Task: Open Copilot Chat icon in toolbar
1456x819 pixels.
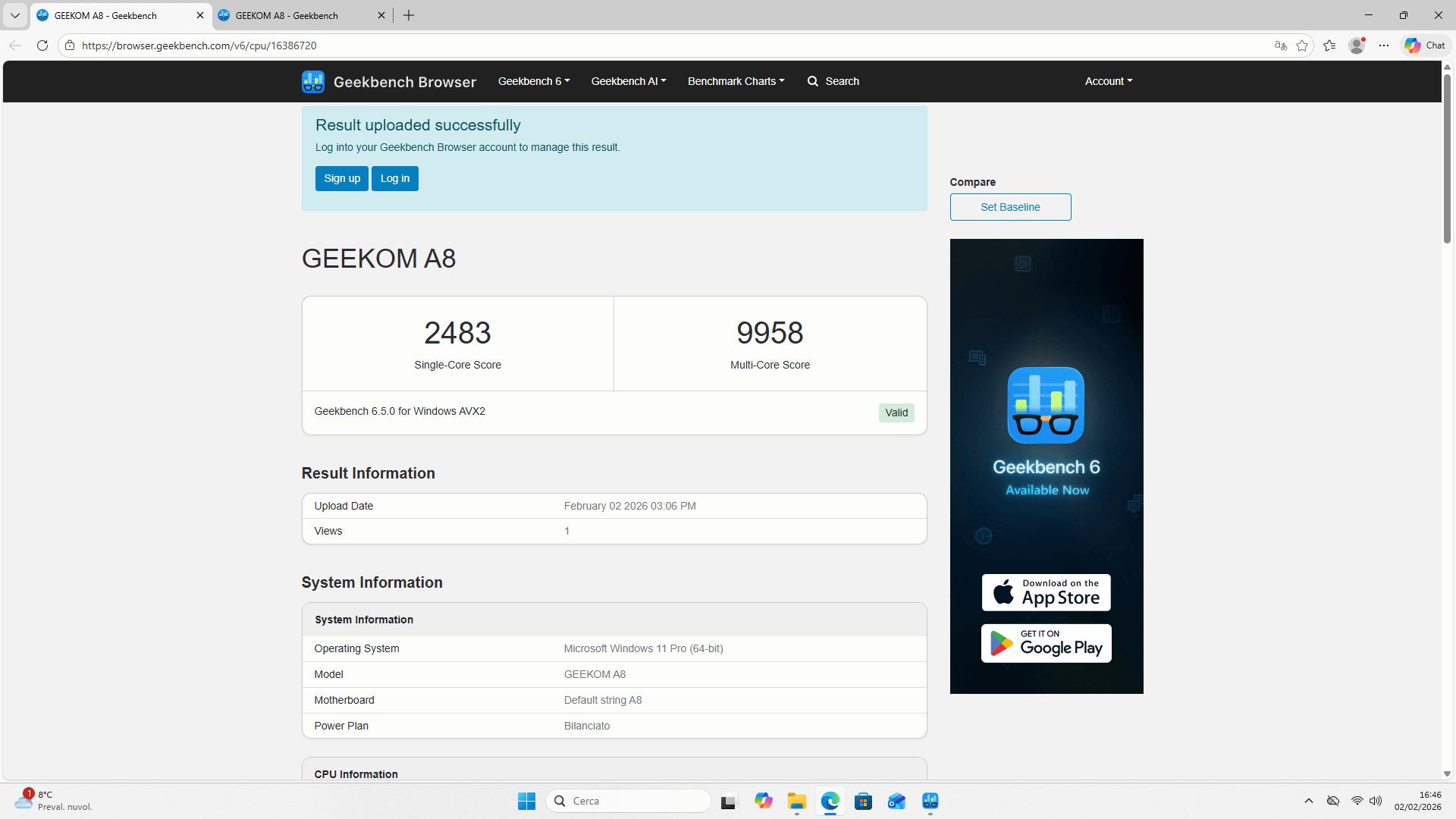Action: pos(1425,45)
